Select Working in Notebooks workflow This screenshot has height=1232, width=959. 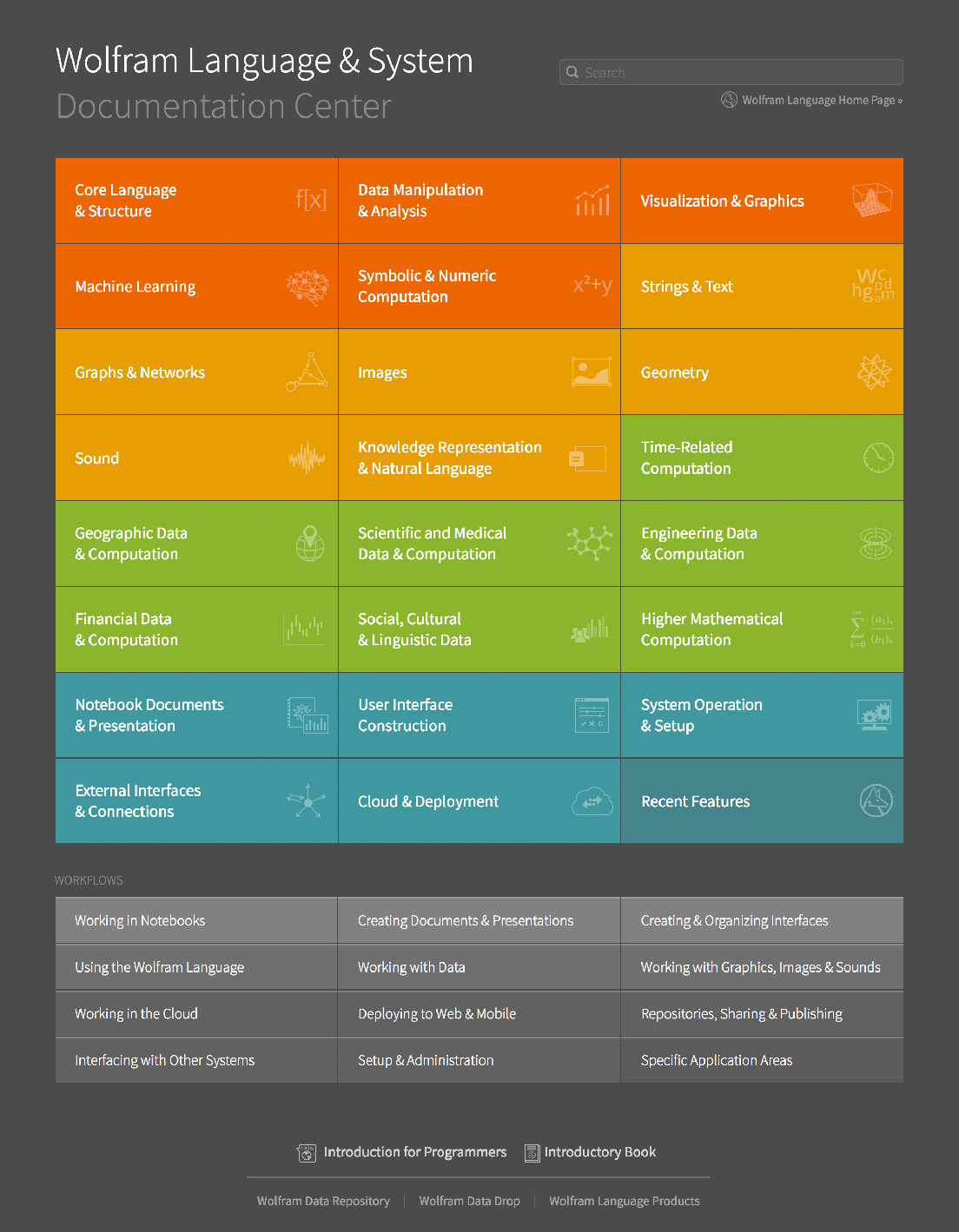click(x=140, y=920)
